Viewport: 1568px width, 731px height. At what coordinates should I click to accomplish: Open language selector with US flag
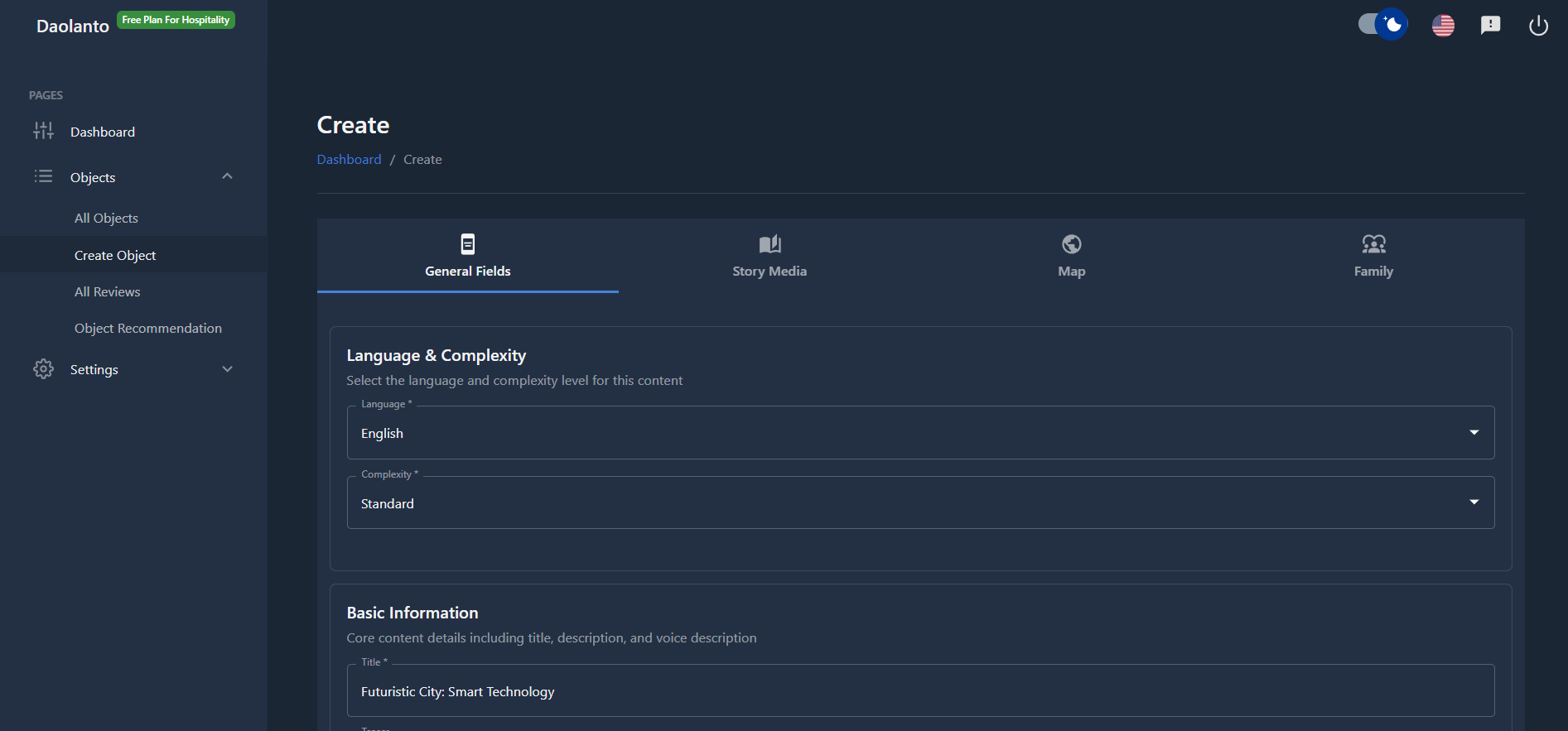pos(1443,26)
